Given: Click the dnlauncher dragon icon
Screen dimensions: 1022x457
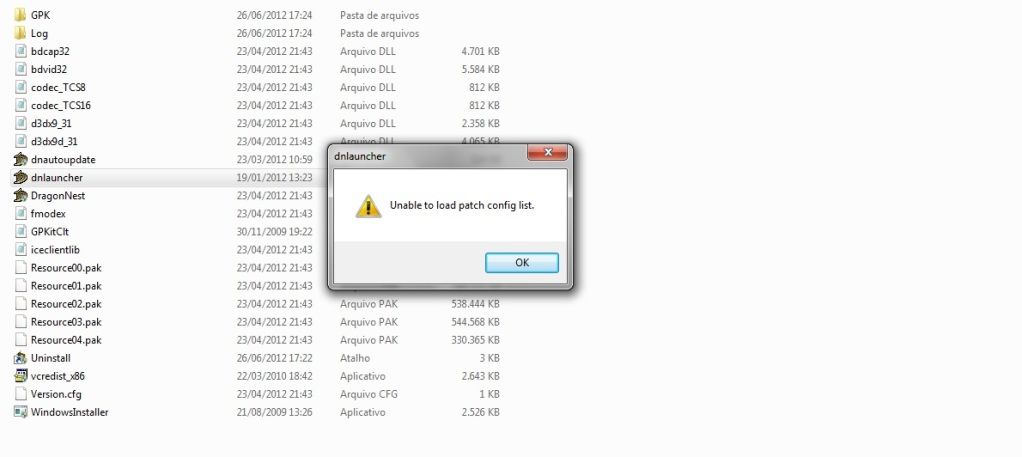Looking at the screenshot, I should [x=20, y=177].
